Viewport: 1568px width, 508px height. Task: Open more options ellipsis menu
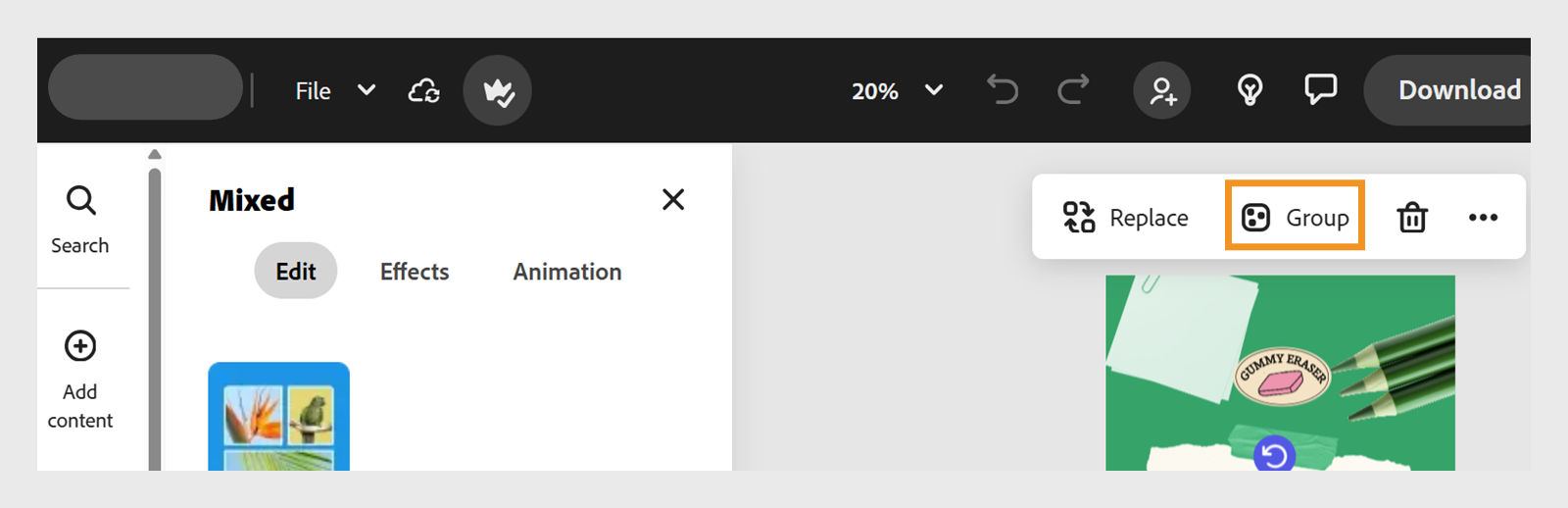click(1483, 217)
